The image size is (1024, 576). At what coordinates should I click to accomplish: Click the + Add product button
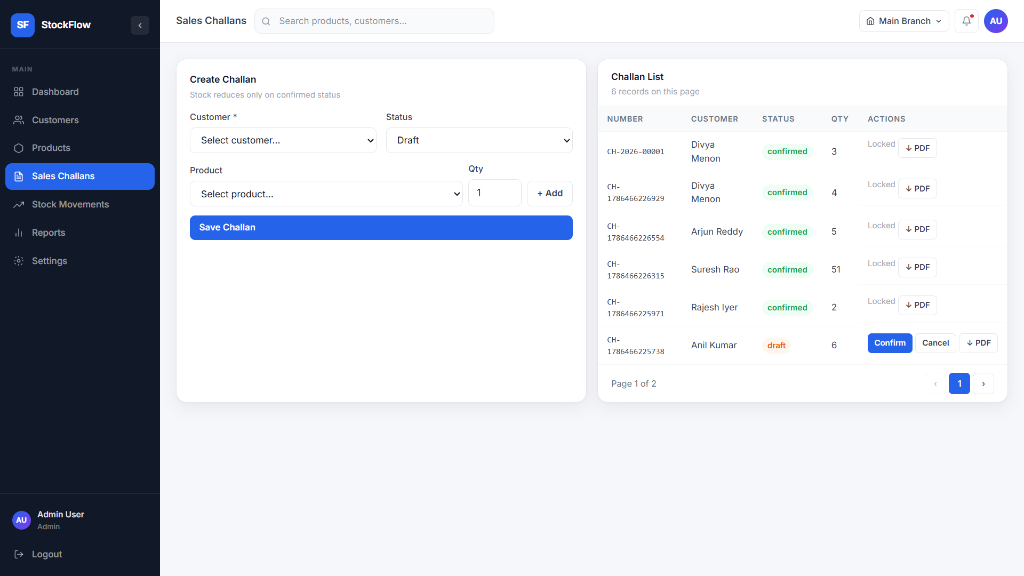pos(550,193)
